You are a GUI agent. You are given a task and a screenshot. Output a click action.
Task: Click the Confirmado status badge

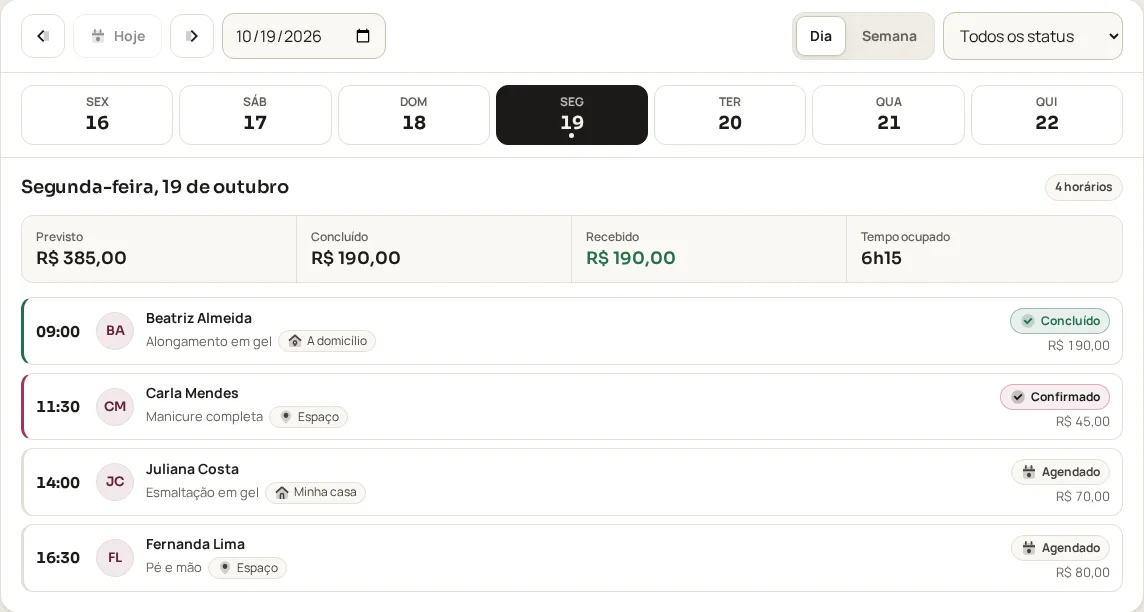(x=1055, y=397)
